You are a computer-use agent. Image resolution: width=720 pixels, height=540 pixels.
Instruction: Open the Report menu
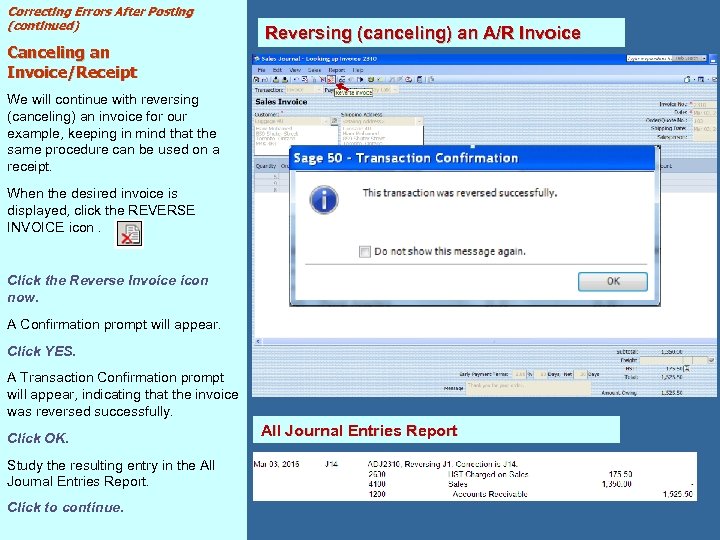[x=337, y=70]
